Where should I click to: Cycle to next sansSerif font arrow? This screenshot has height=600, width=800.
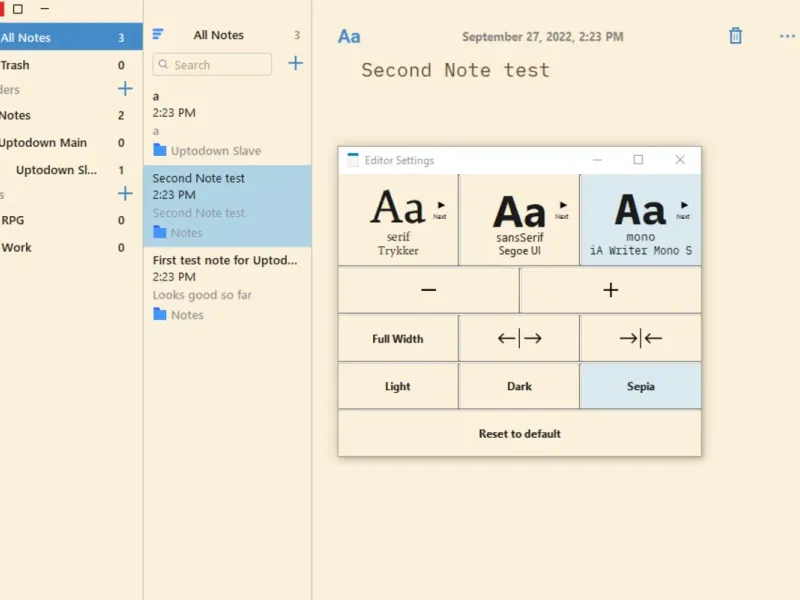[562, 209]
